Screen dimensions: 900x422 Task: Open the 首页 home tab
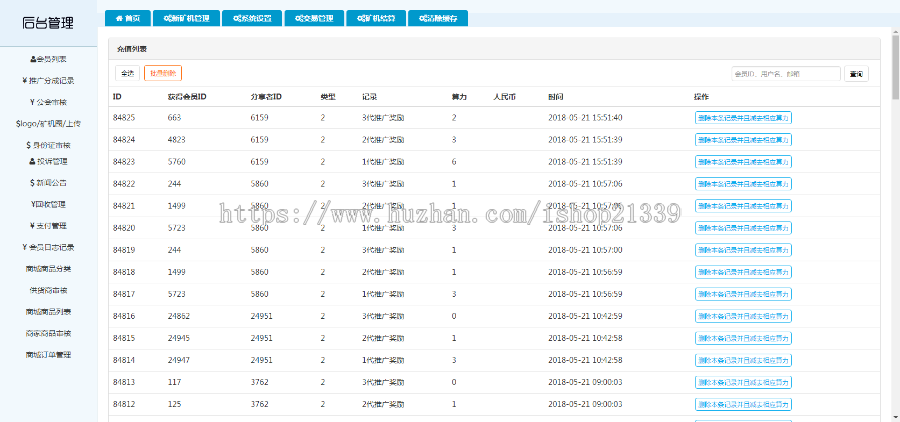click(x=128, y=18)
